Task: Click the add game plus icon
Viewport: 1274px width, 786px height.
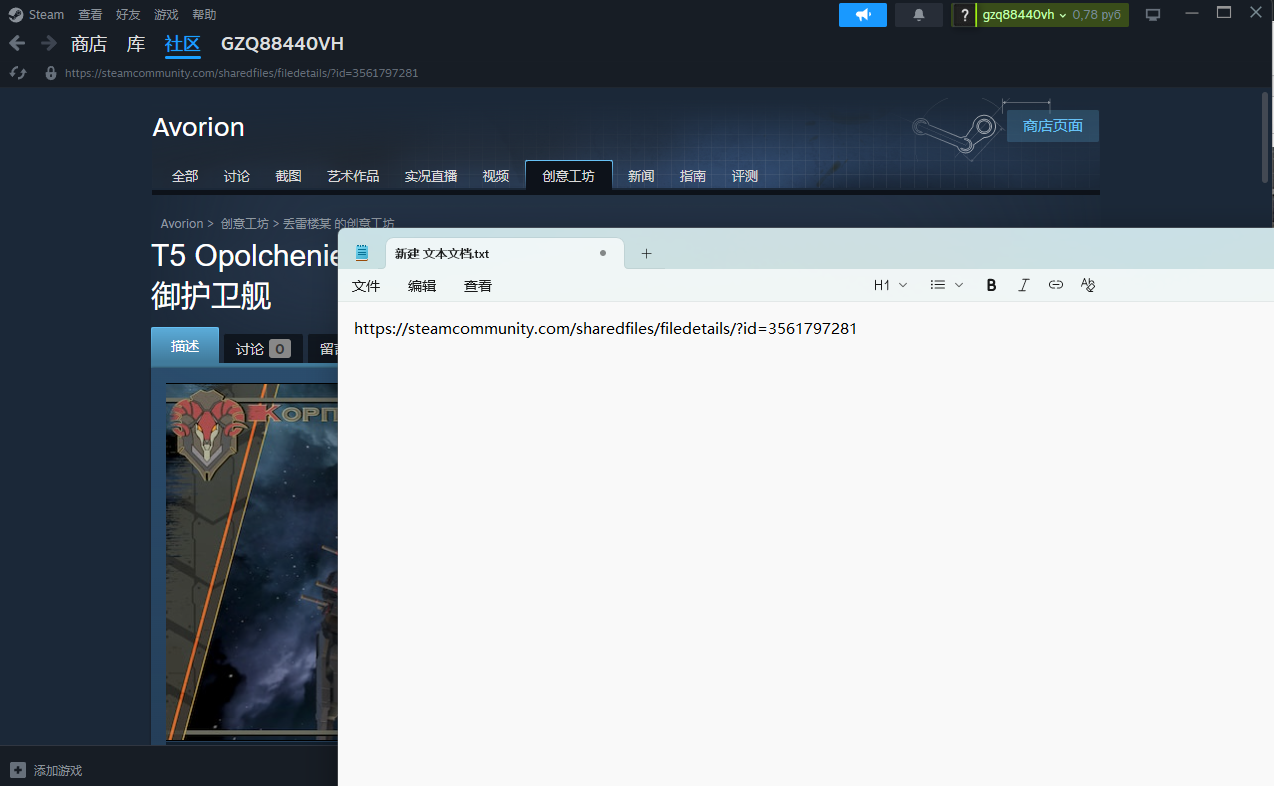Action: (17, 770)
